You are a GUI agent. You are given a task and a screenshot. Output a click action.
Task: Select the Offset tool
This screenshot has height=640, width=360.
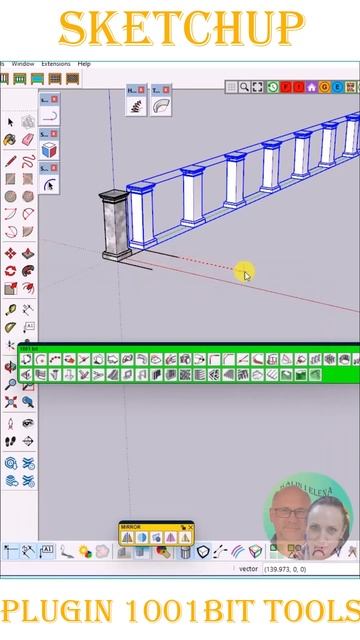pos(28,289)
